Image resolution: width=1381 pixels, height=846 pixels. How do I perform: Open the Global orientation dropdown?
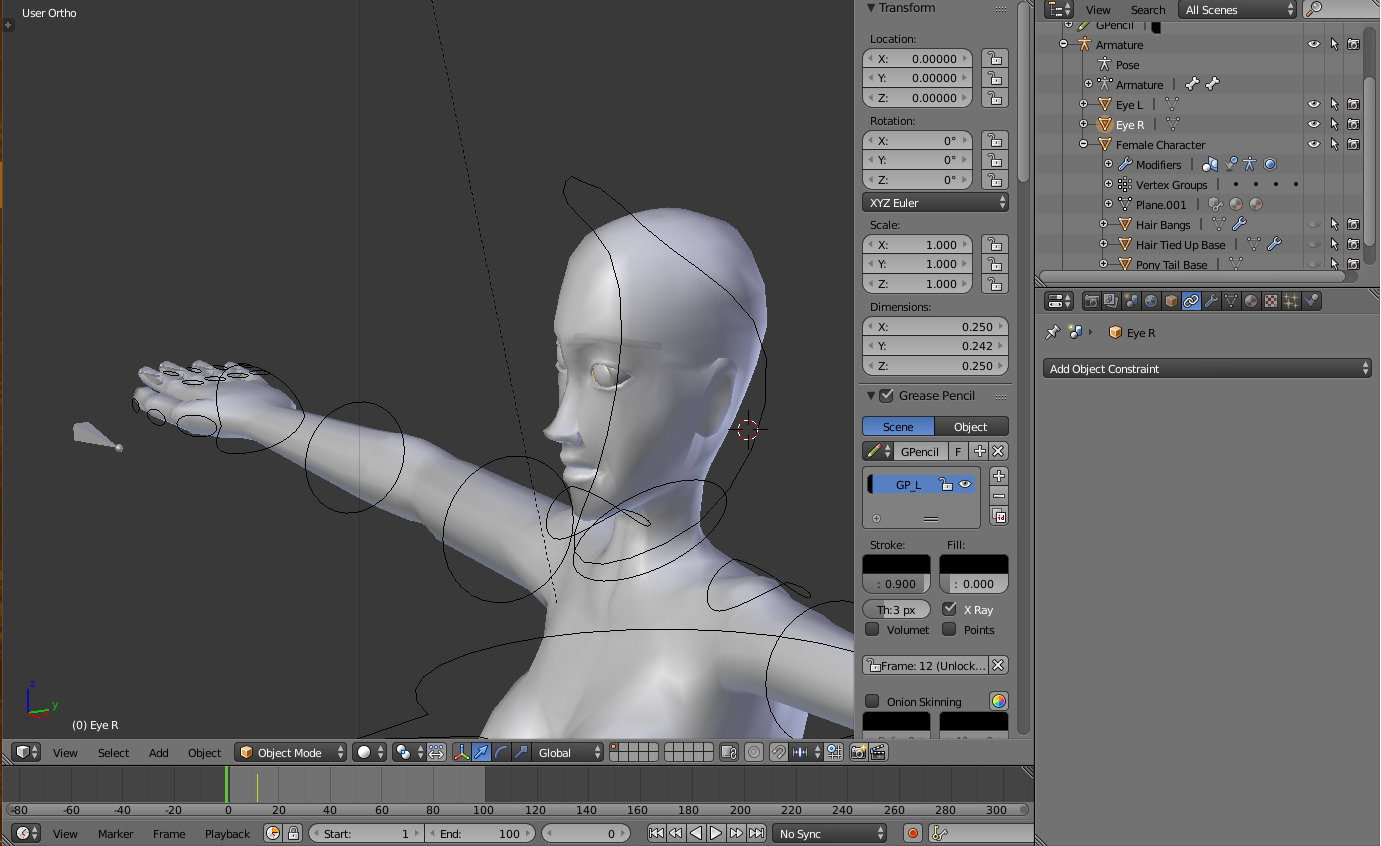pos(569,752)
